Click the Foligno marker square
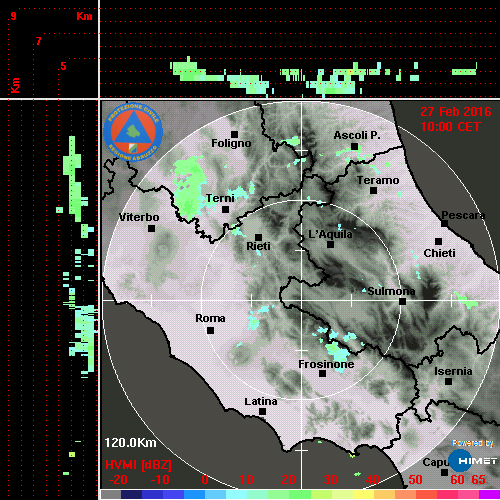Image resolution: width=500 pixels, height=500 pixels. pyautogui.click(x=234, y=134)
